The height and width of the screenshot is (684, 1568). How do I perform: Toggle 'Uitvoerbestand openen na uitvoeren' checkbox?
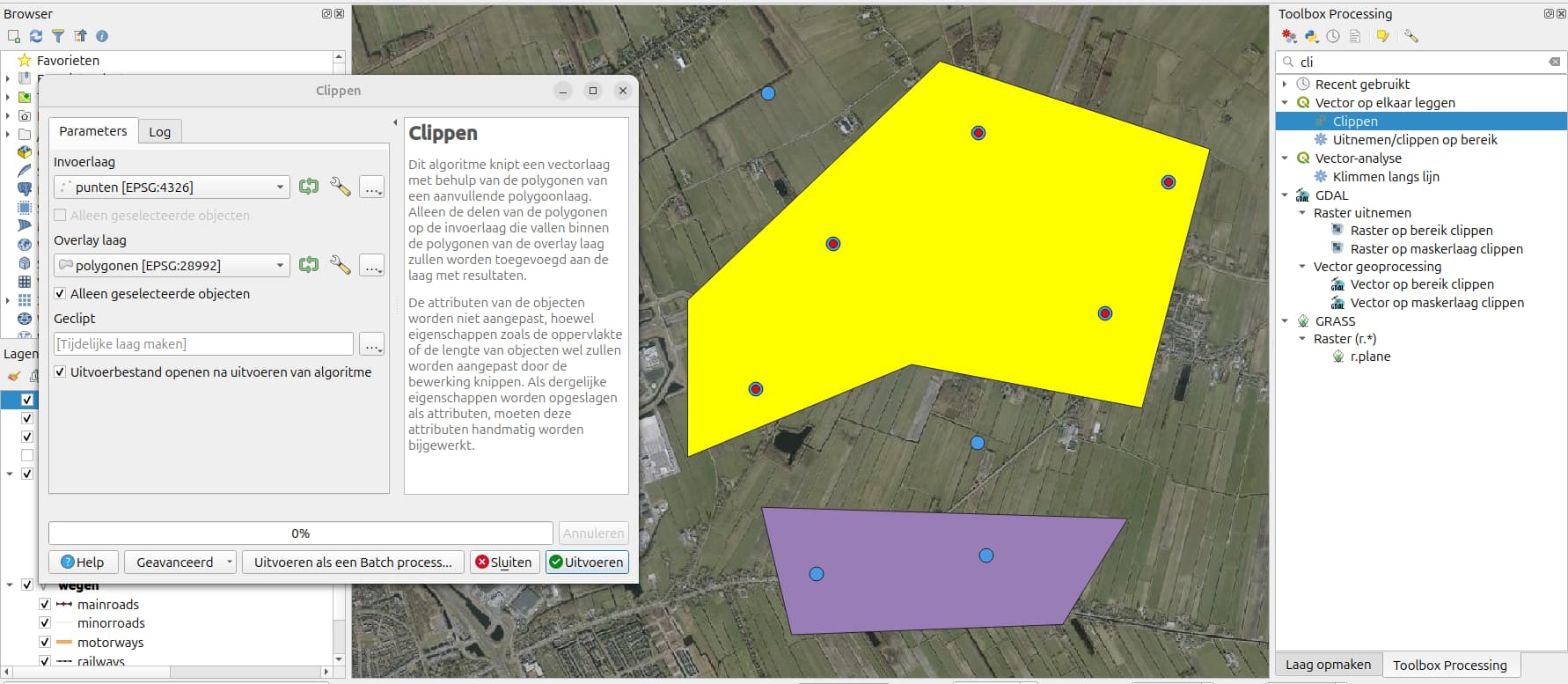(x=60, y=372)
